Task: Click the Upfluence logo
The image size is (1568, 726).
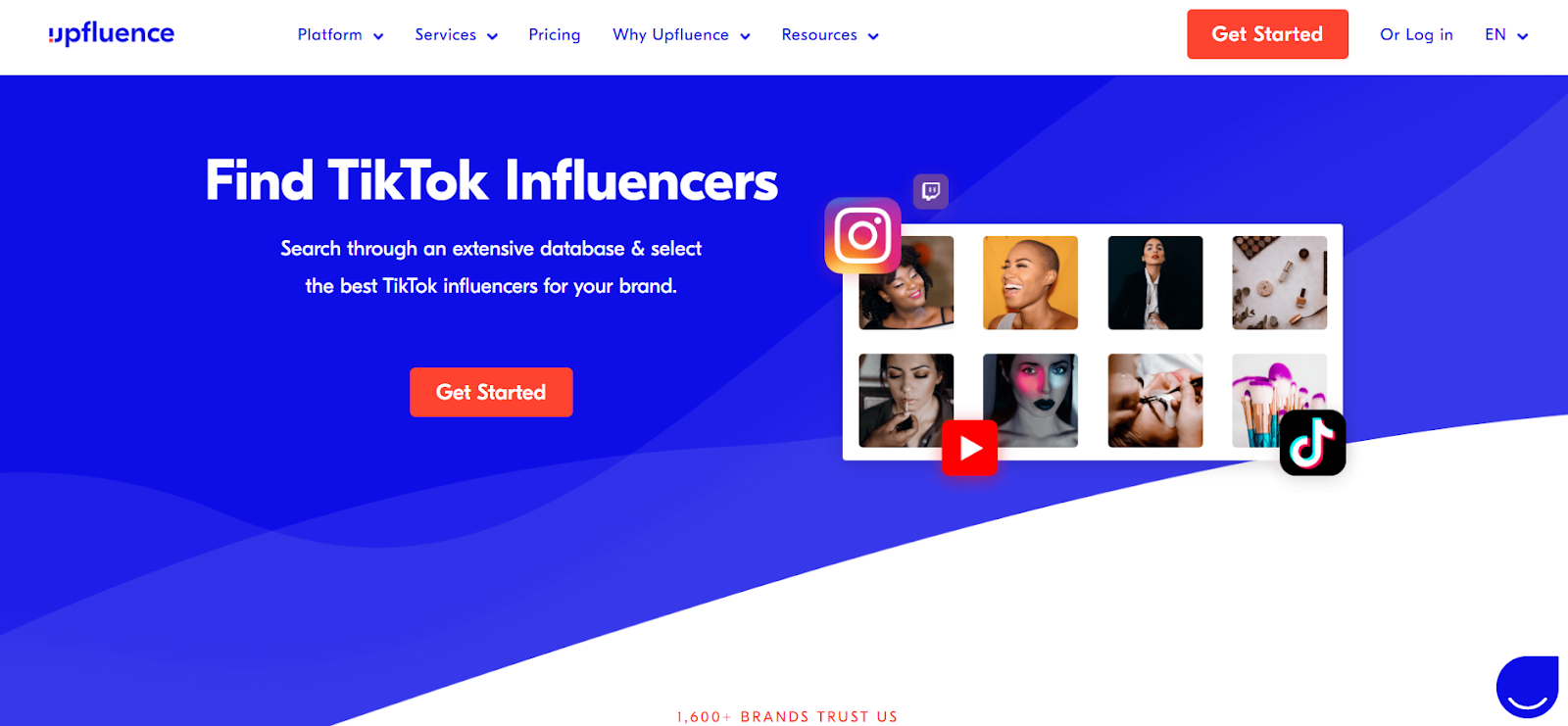Action: click(x=111, y=34)
